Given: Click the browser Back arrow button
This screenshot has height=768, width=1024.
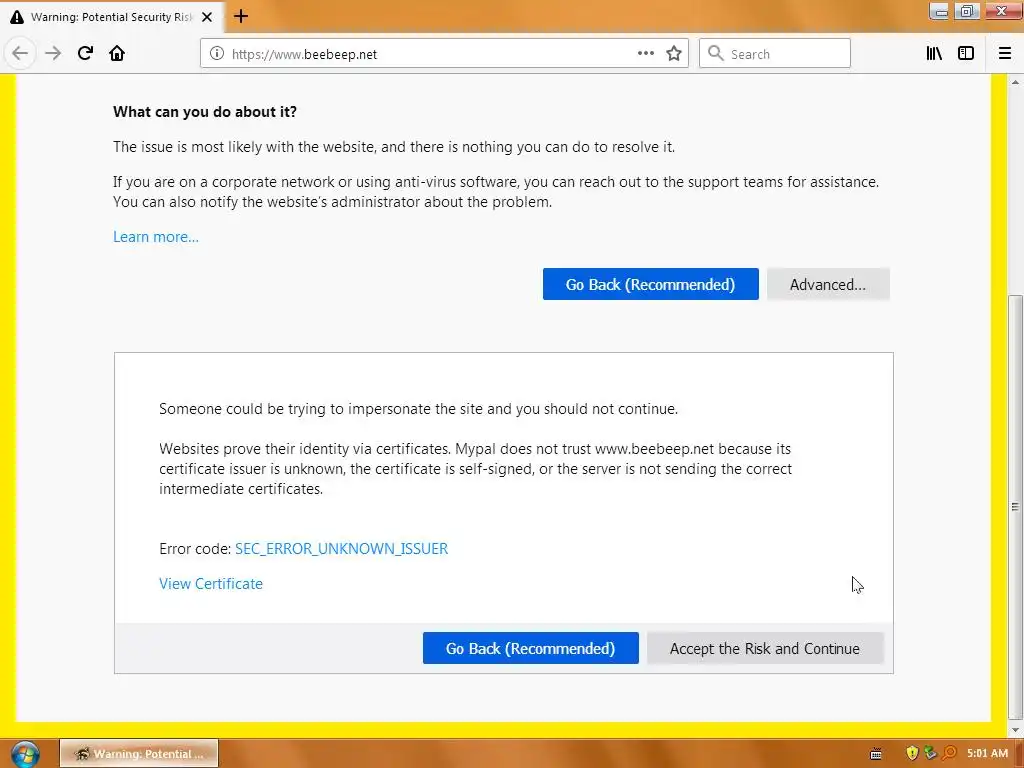Looking at the screenshot, I should pos(20,54).
